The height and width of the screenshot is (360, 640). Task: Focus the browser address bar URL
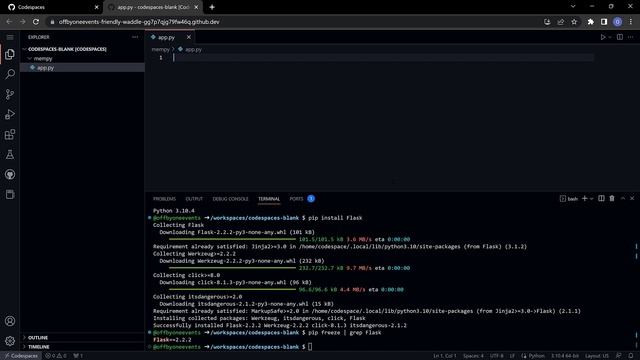(139, 22)
